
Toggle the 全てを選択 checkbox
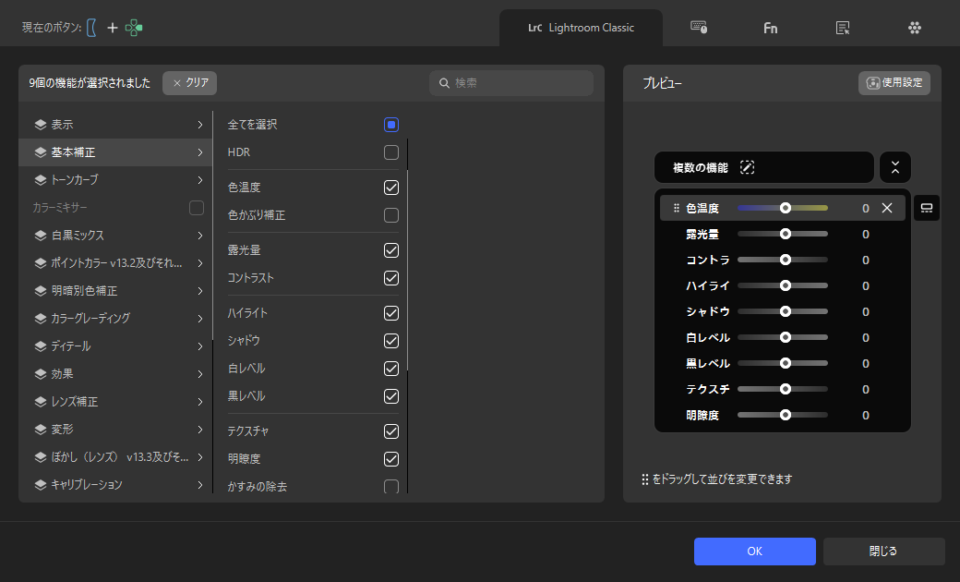tap(391, 125)
